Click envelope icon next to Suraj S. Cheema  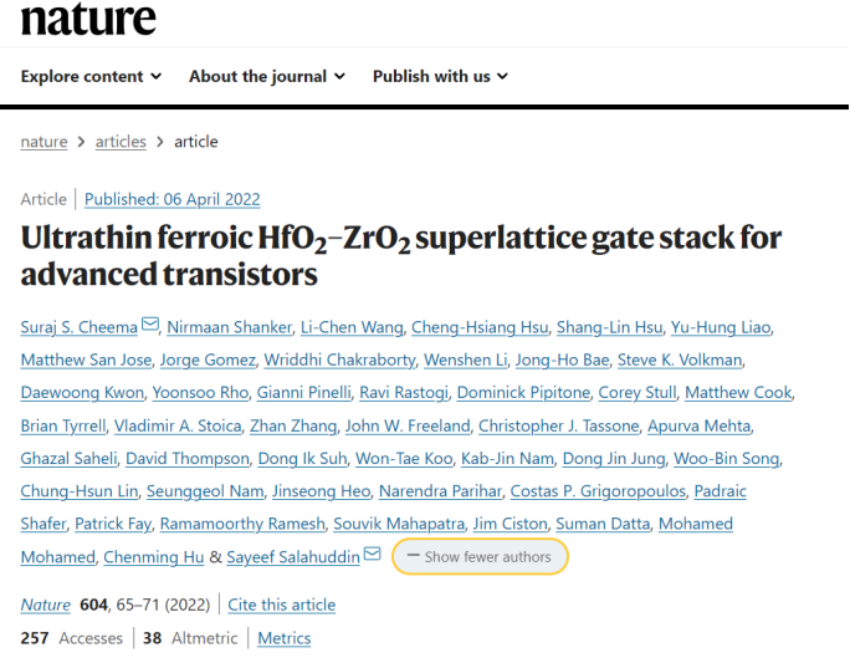150,324
